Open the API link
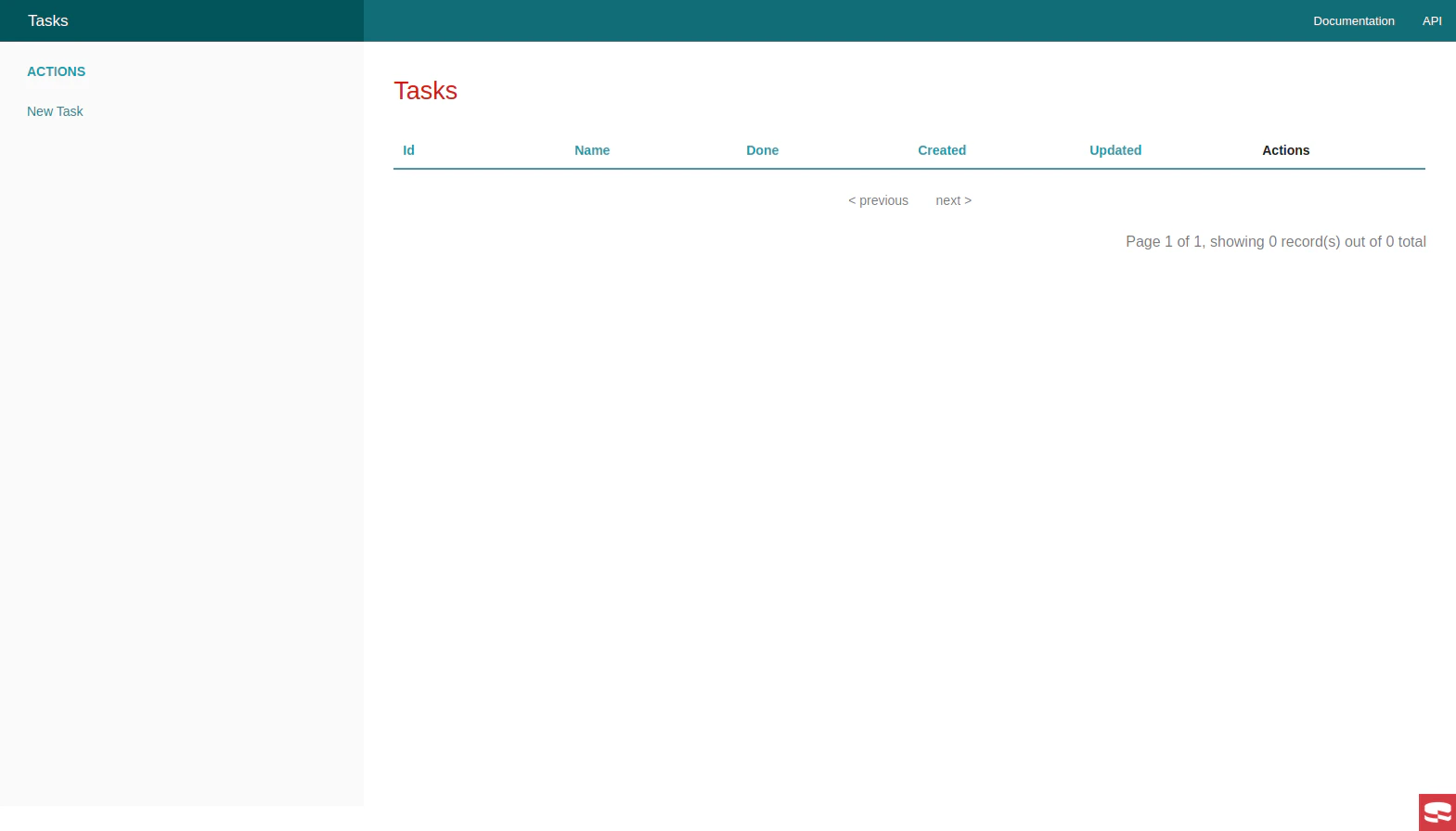1456x831 pixels. pyautogui.click(x=1432, y=20)
